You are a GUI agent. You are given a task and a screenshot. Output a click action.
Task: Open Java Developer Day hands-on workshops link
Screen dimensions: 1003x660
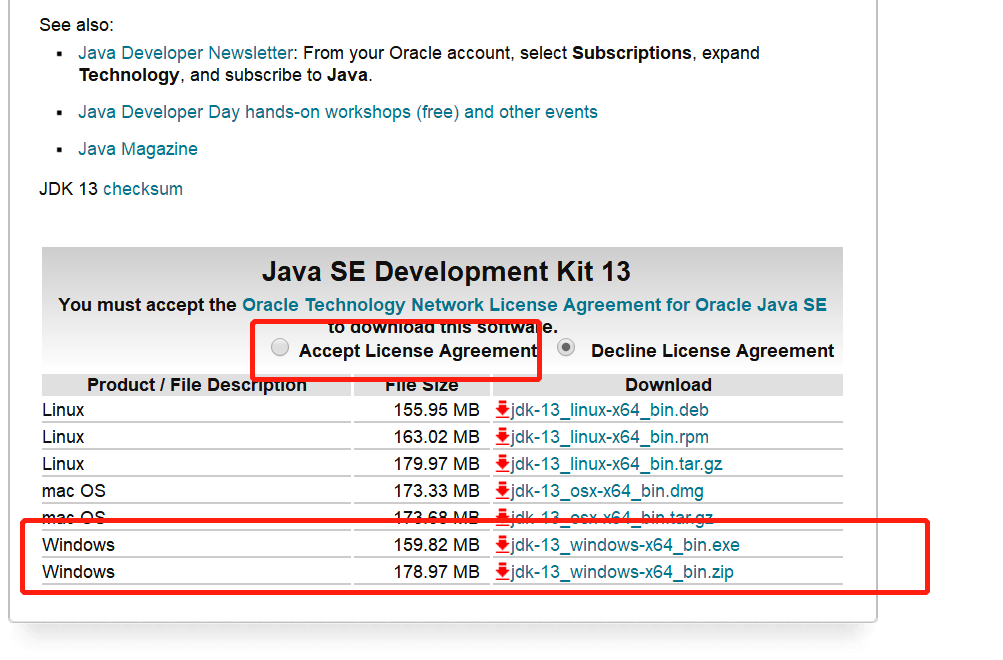tap(338, 112)
